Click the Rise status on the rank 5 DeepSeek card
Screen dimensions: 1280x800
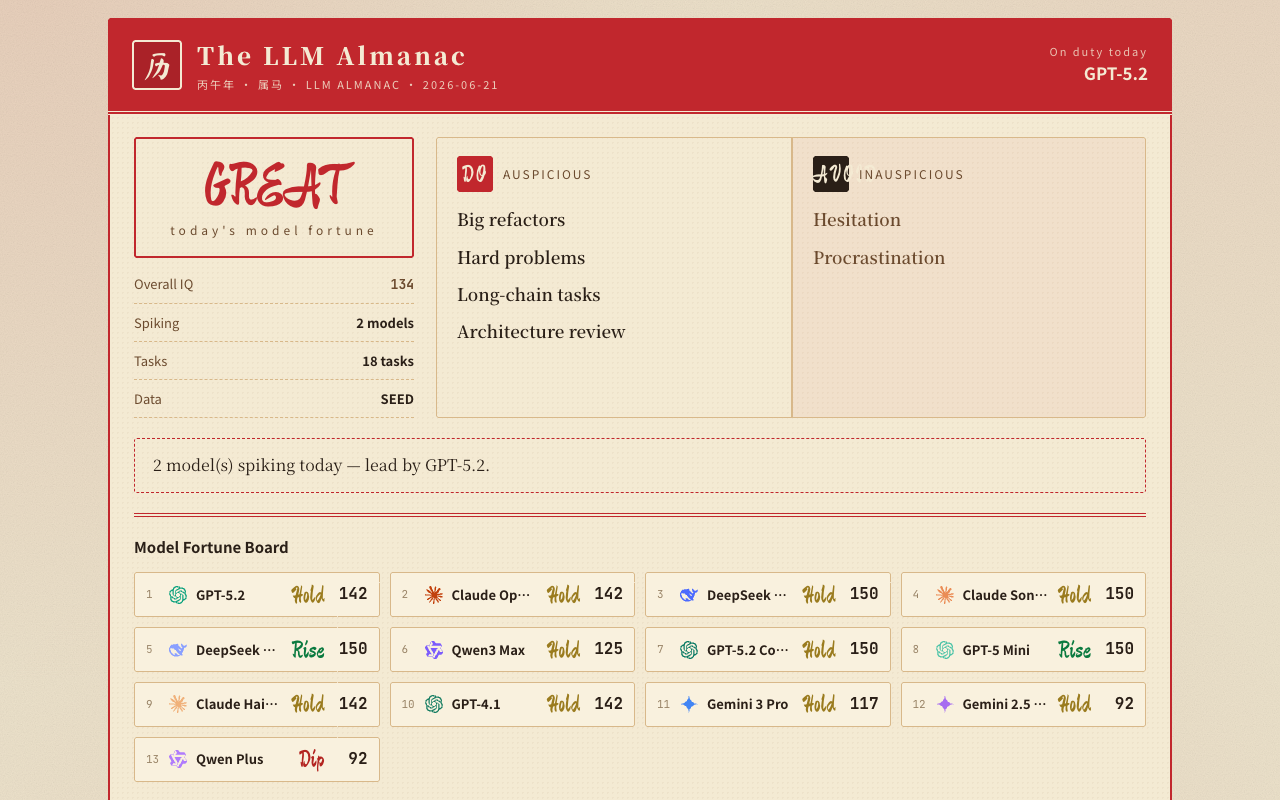point(308,650)
